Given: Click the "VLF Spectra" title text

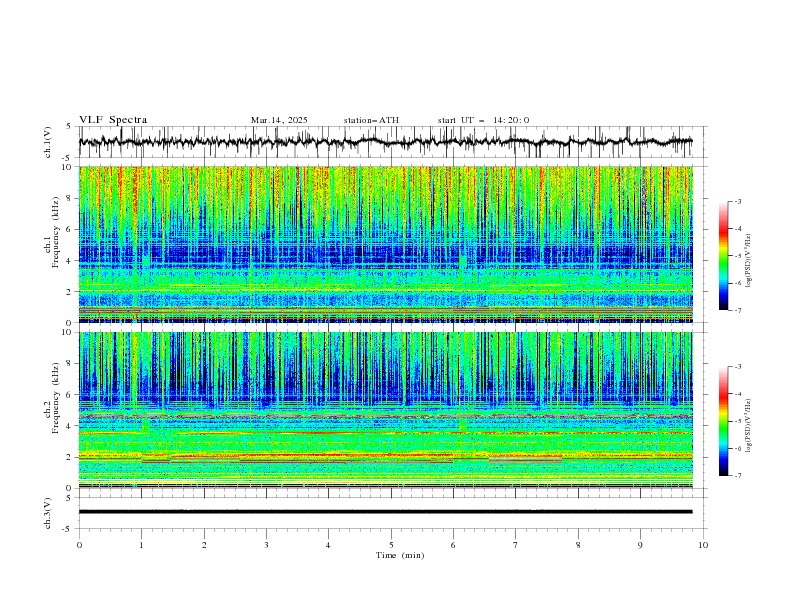Looking at the screenshot, I should (x=113, y=120).
